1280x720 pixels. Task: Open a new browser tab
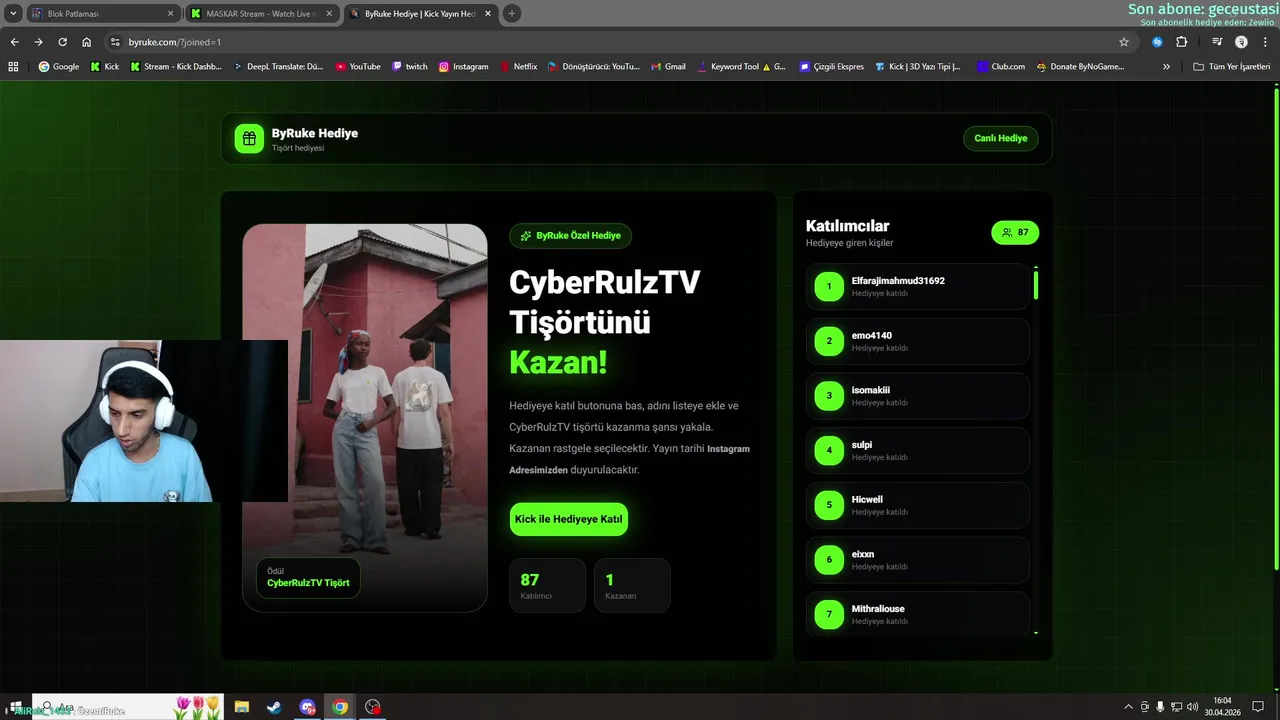512,14
